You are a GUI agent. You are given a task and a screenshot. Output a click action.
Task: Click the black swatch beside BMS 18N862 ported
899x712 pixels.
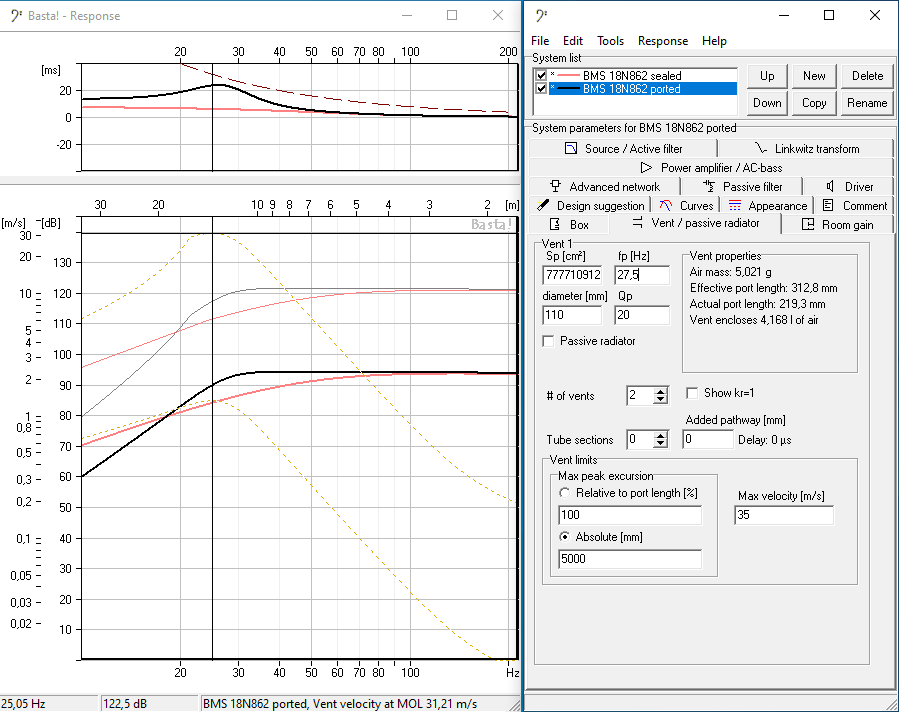tap(569, 89)
